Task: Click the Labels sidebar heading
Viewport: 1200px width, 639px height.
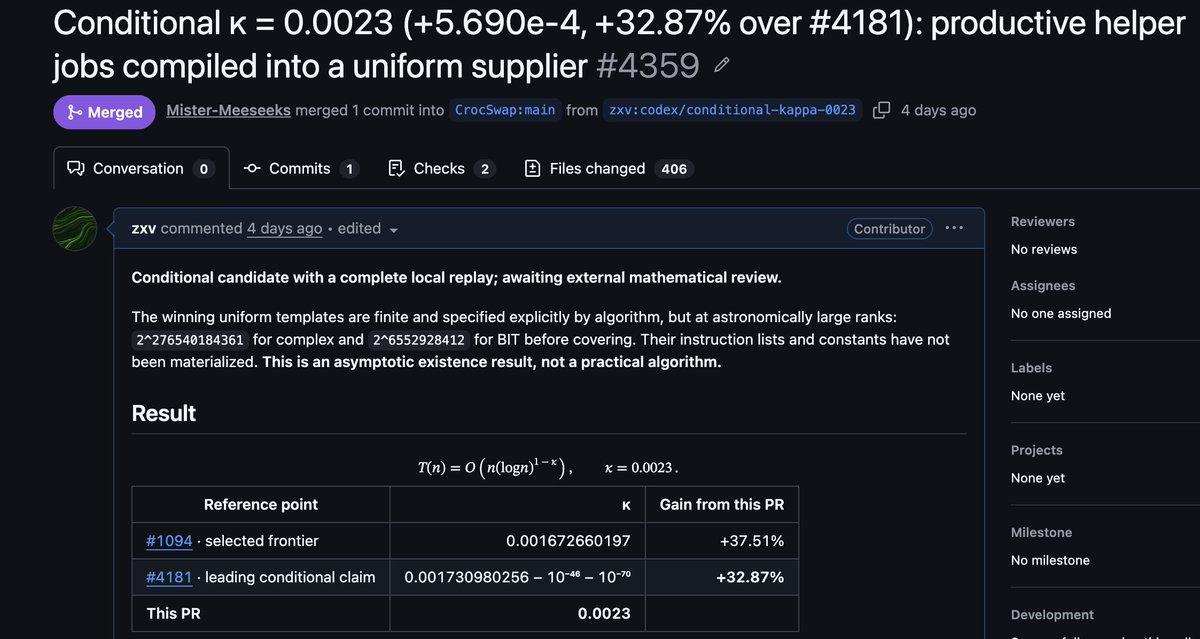Action: tap(1031, 367)
